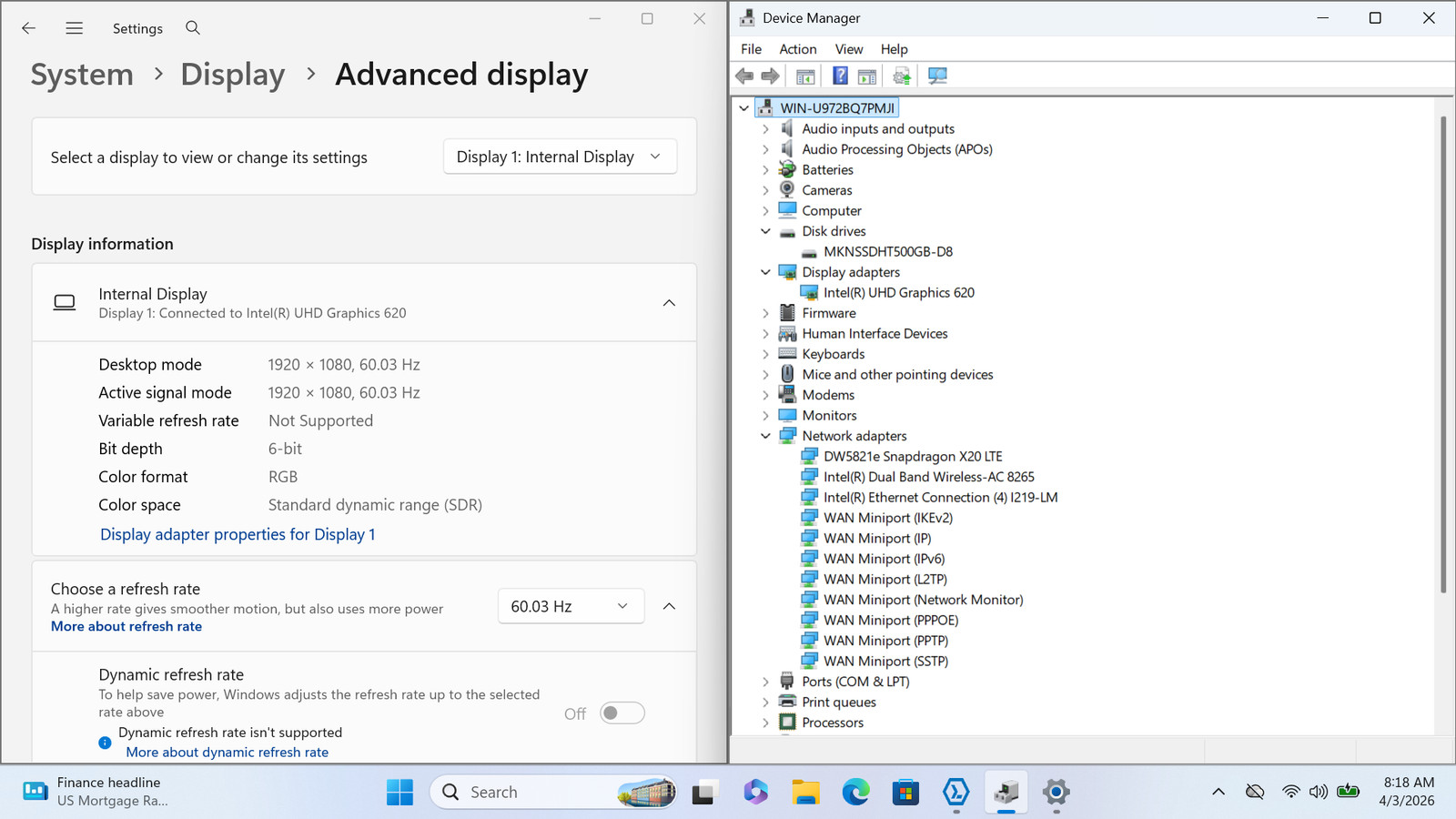Screen dimensions: 1456x819
Task: Open the 60.03 Hz refresh rate dropdown
Action: [571, 606]
